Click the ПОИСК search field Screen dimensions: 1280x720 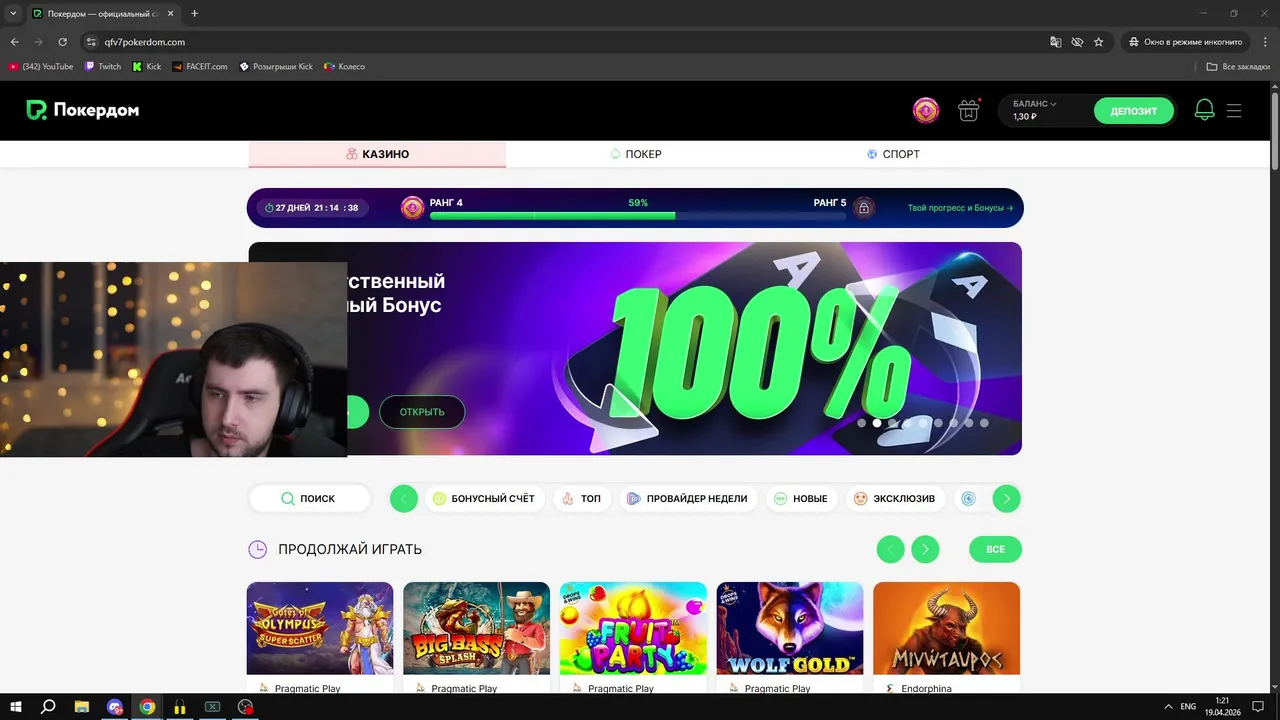point(309,498)
